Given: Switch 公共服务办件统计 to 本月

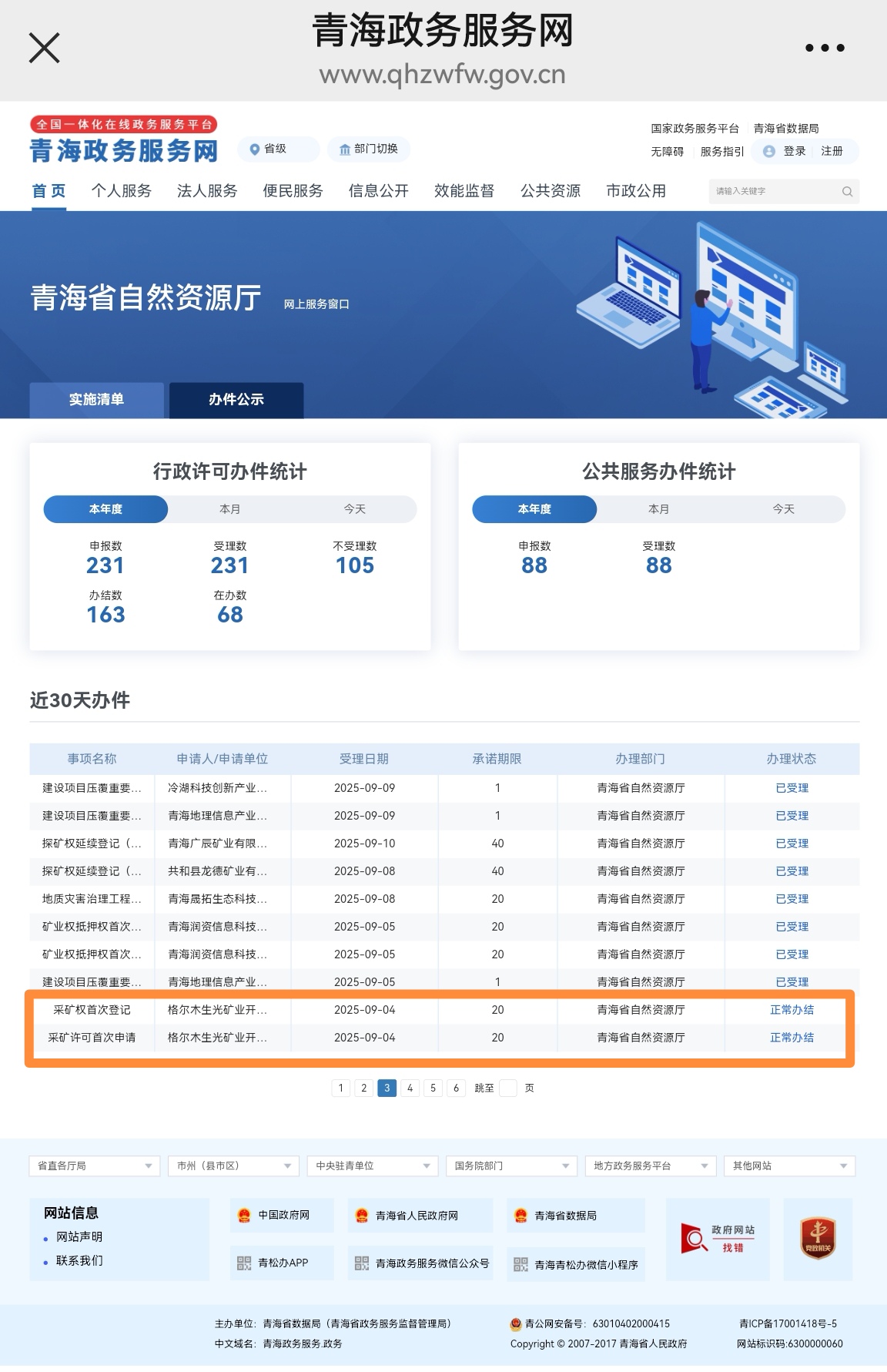Looking at the screenshot, I should [x=658, y=509].
